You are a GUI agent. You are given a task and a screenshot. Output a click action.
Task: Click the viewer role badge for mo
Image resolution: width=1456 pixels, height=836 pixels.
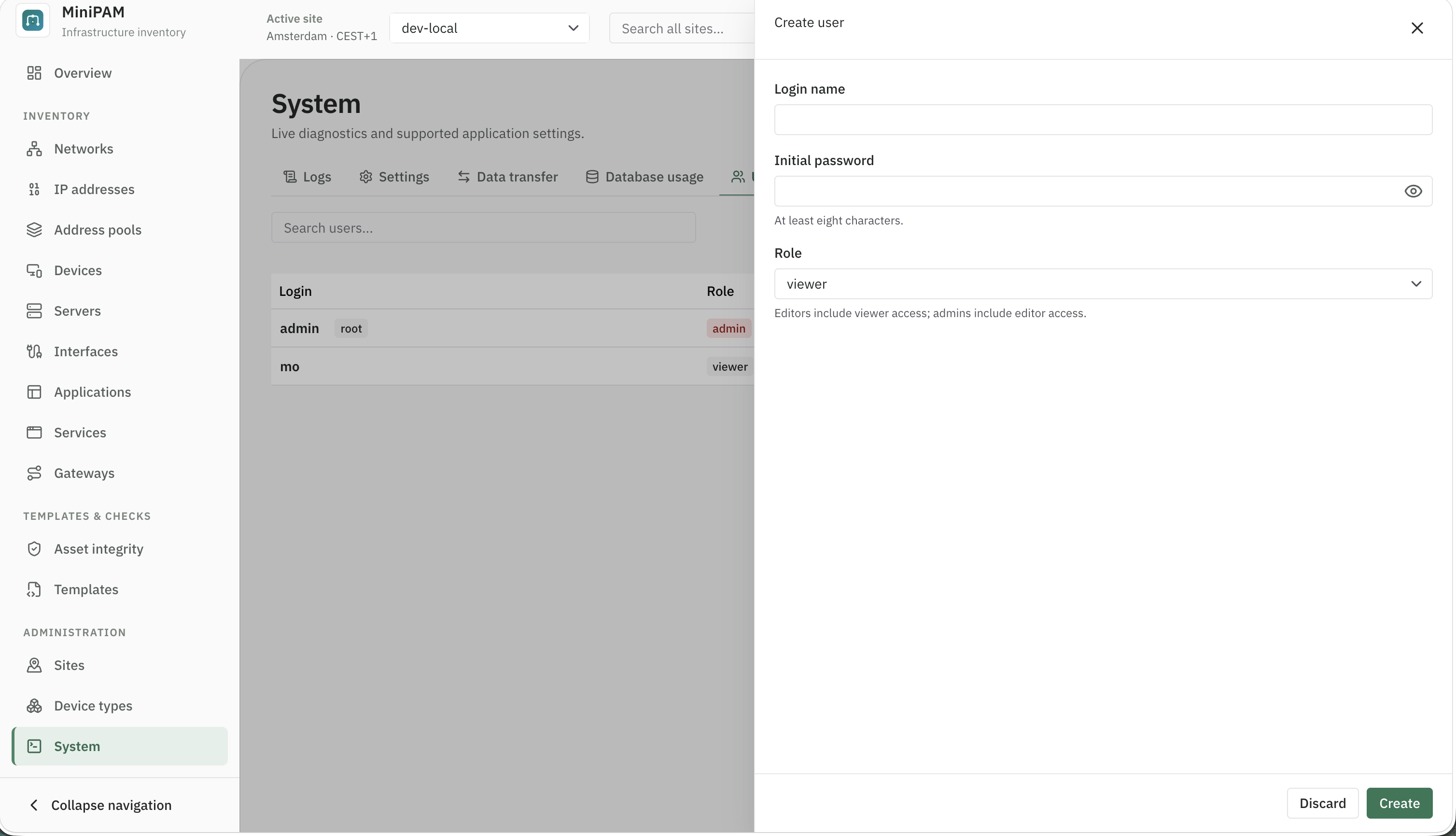[x=730, y=366]
